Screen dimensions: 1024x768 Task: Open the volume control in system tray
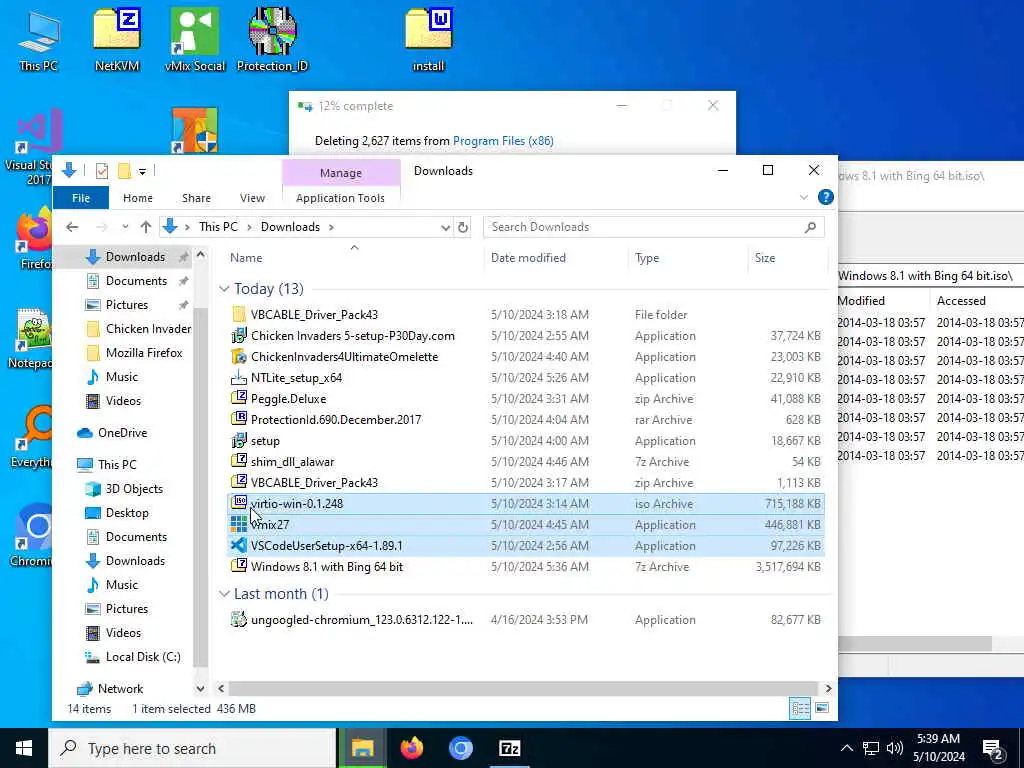(x=895, y=748)
